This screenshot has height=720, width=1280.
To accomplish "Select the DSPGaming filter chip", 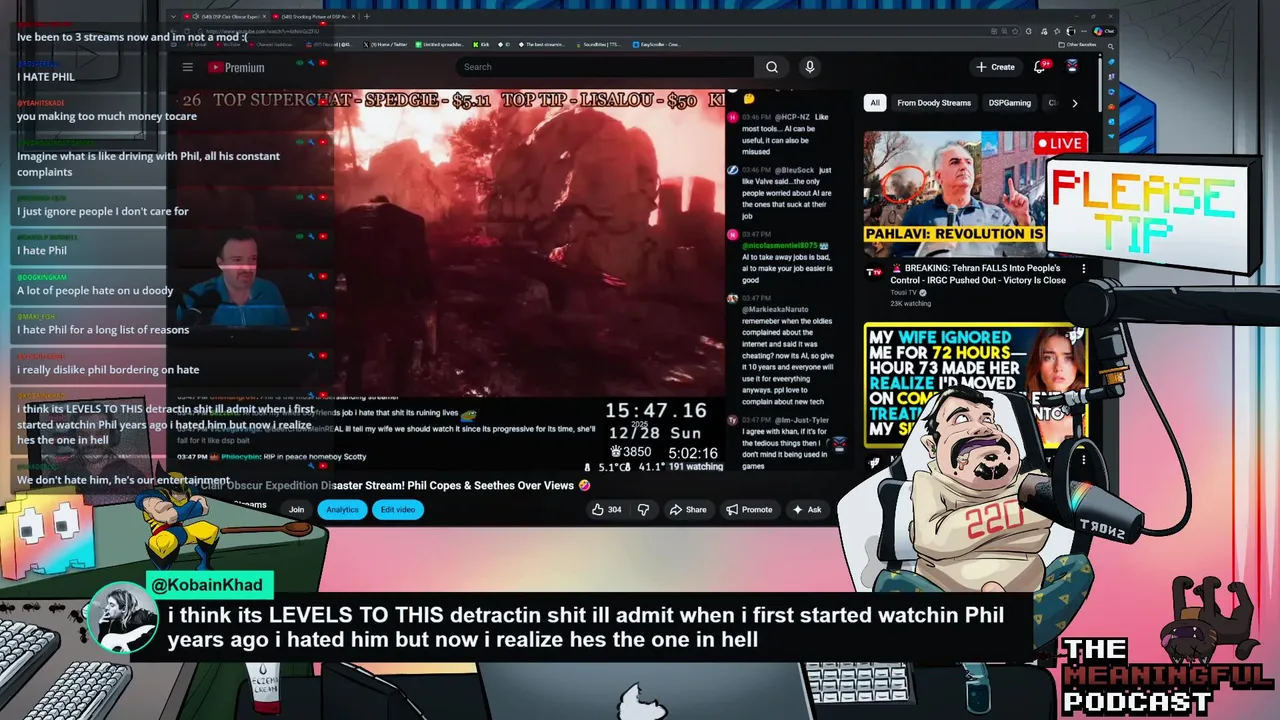I will (1010, 103).
